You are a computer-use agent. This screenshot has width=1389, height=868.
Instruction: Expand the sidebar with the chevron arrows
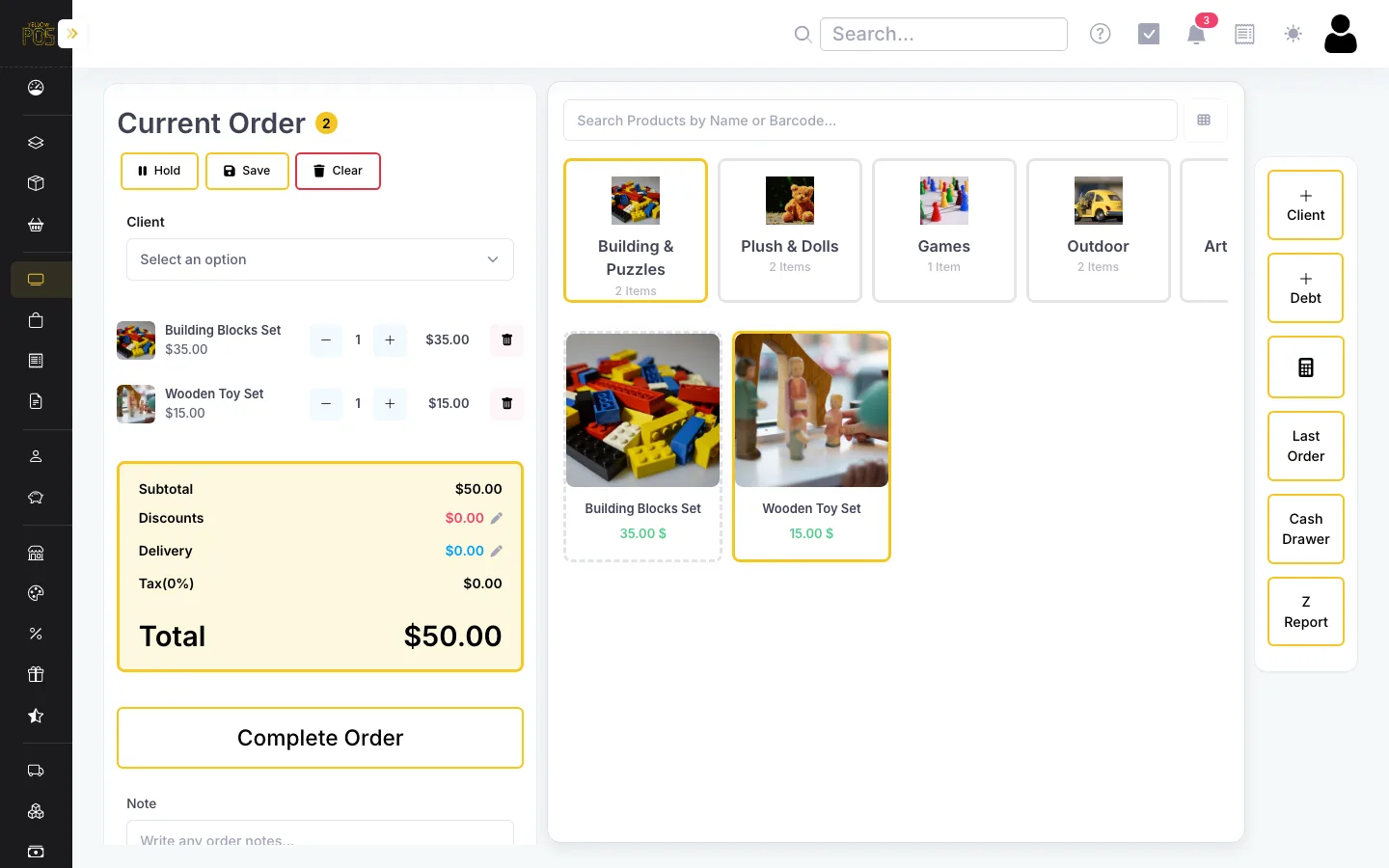click(x=71, y=34)
